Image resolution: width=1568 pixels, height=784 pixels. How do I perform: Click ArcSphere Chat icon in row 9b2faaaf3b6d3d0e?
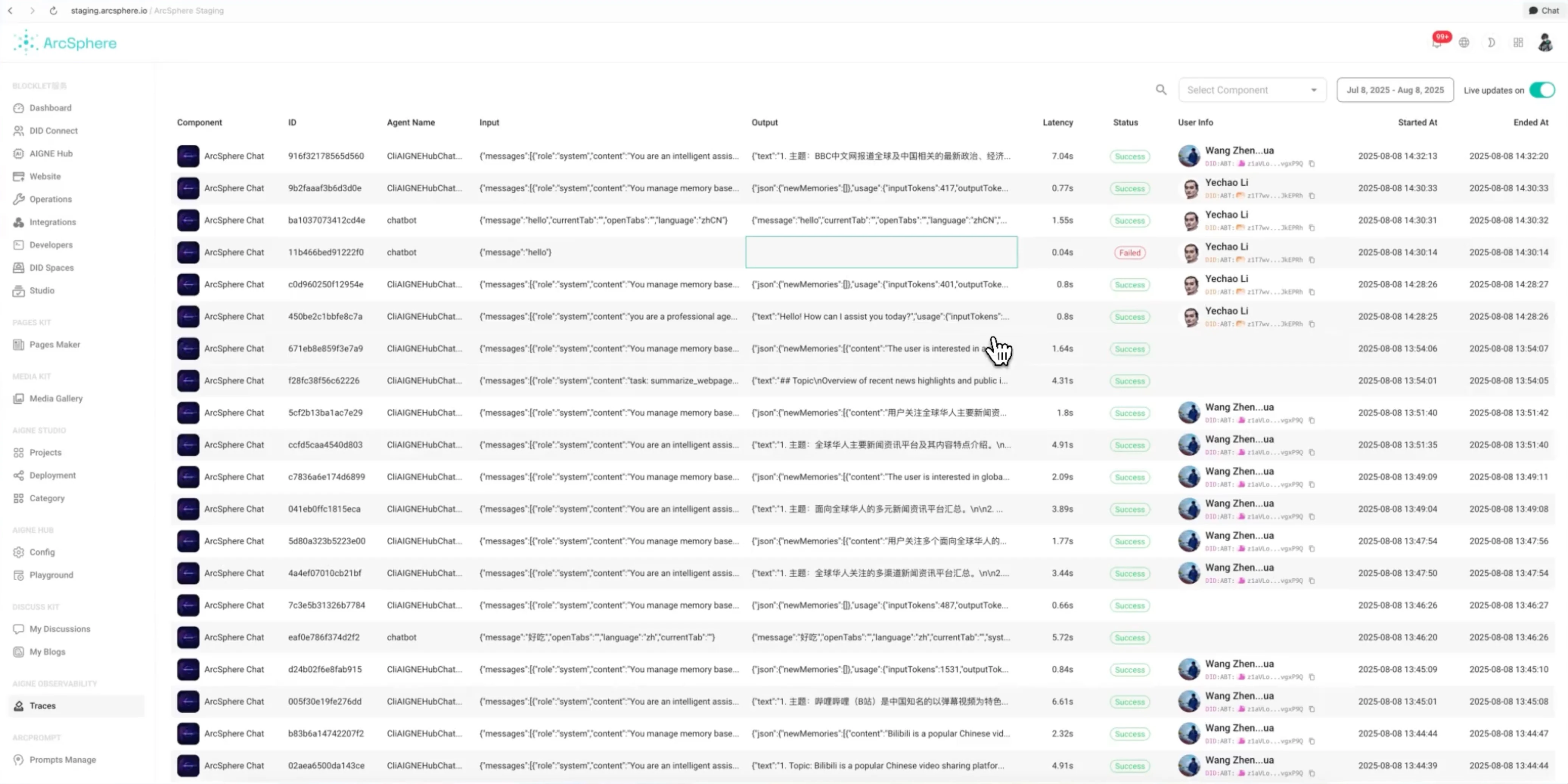pos(188,189)
